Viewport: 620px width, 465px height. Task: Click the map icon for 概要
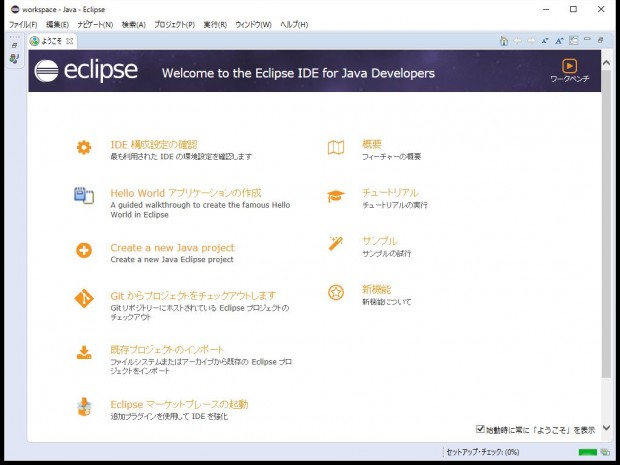click(336, 147)
